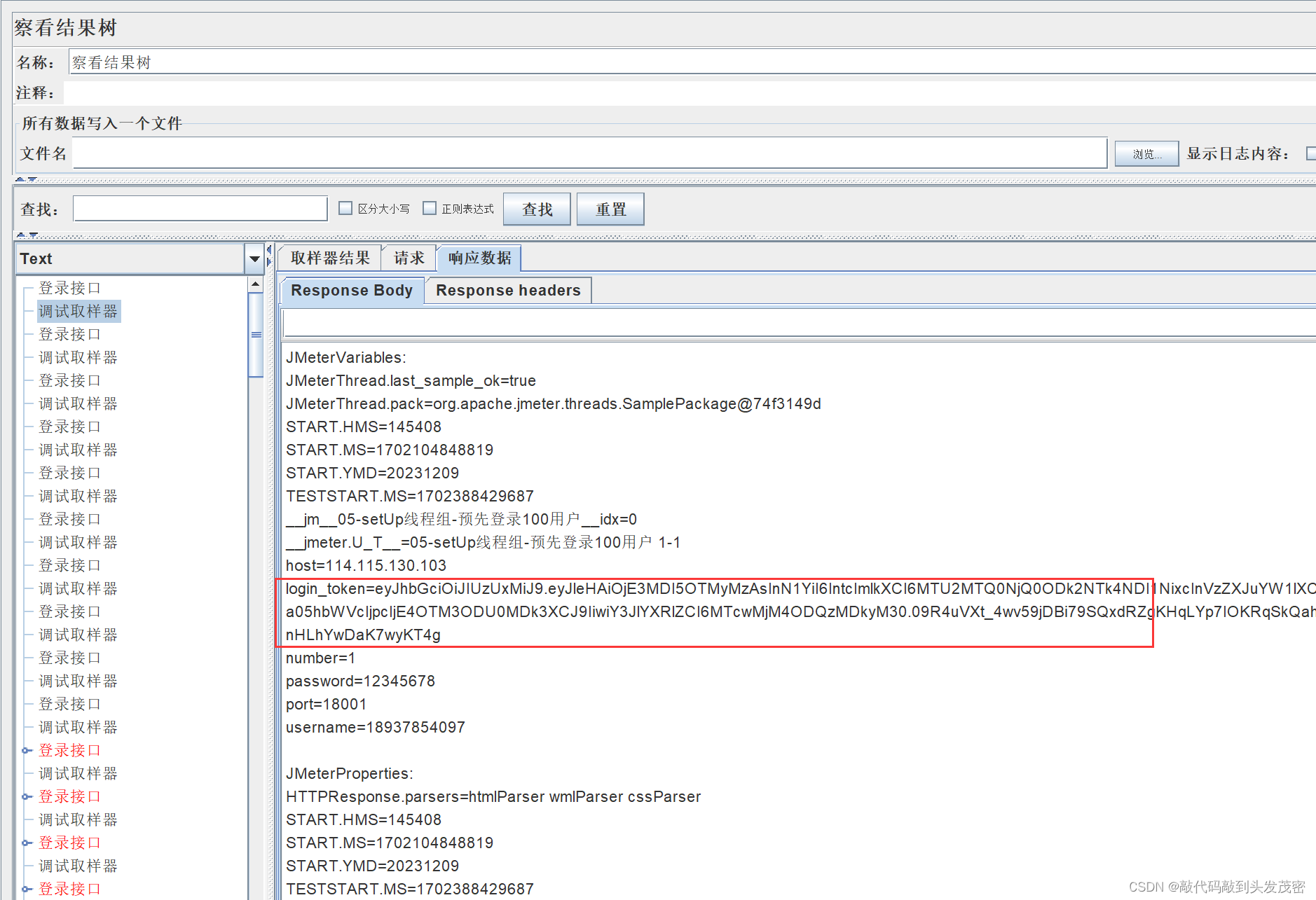Focus the 文件名 filename field

[x=590, y=153]
